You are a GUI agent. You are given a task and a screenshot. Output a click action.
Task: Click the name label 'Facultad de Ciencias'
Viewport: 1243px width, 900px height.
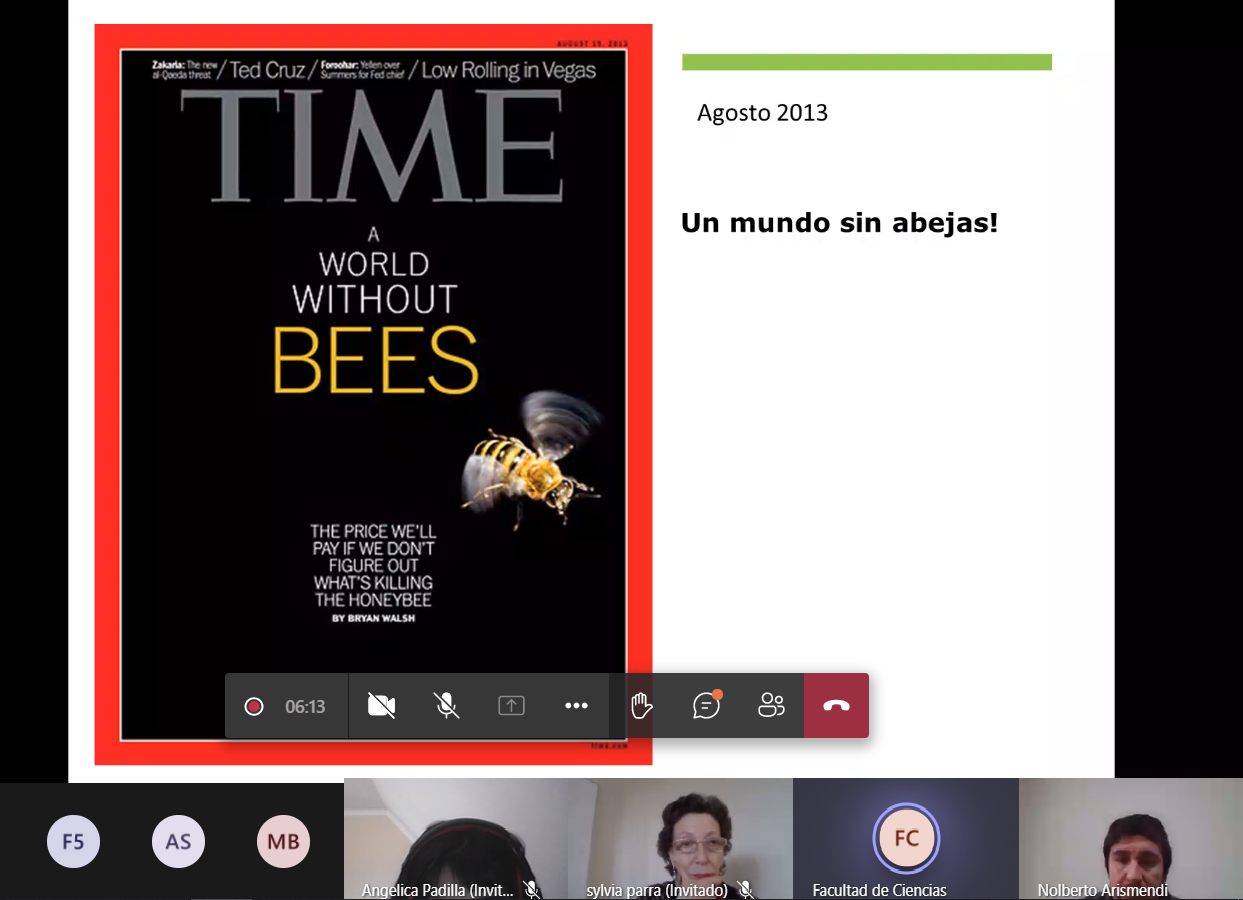879,890
